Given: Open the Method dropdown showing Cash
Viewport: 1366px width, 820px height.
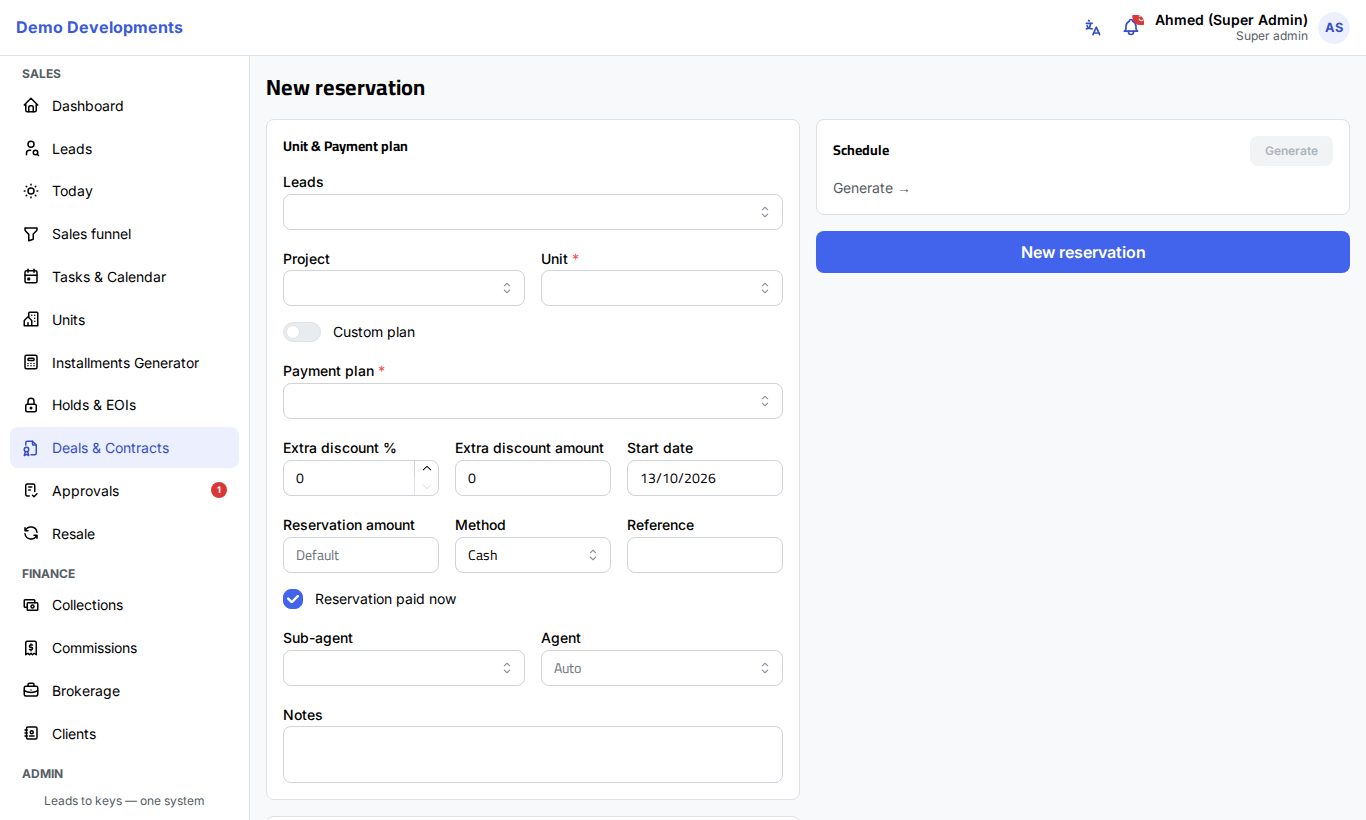Looking at the screenshot, I should [x=533, y=555].
